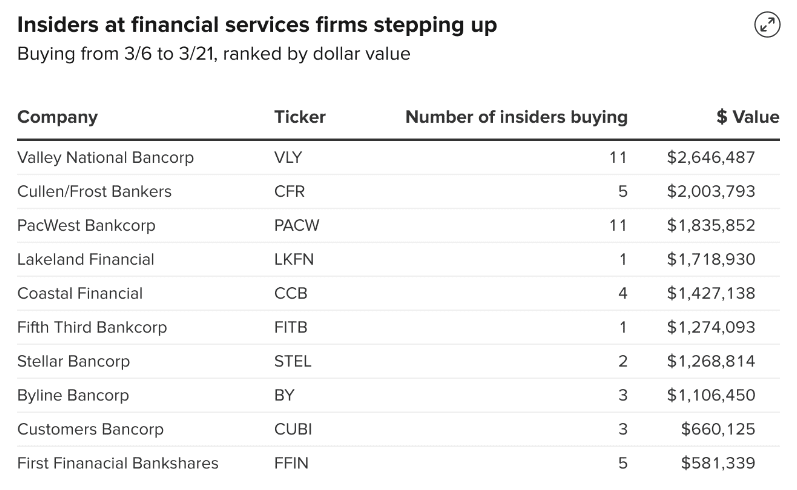
Task: Click the $1,106,450 Byline Bancorp value
Action: coord(711,396)
